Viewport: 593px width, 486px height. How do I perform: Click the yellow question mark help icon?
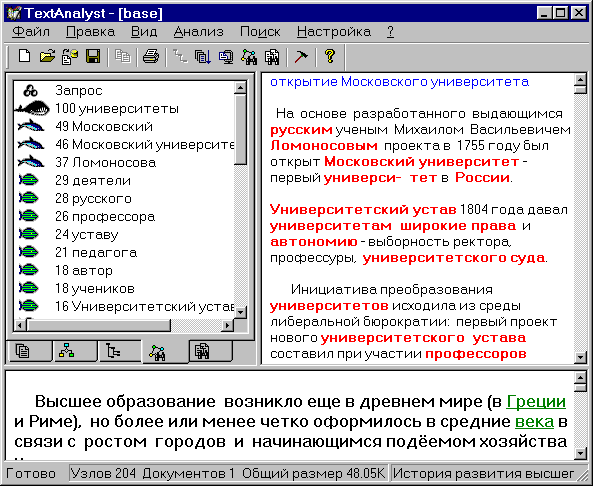point(330,57)
